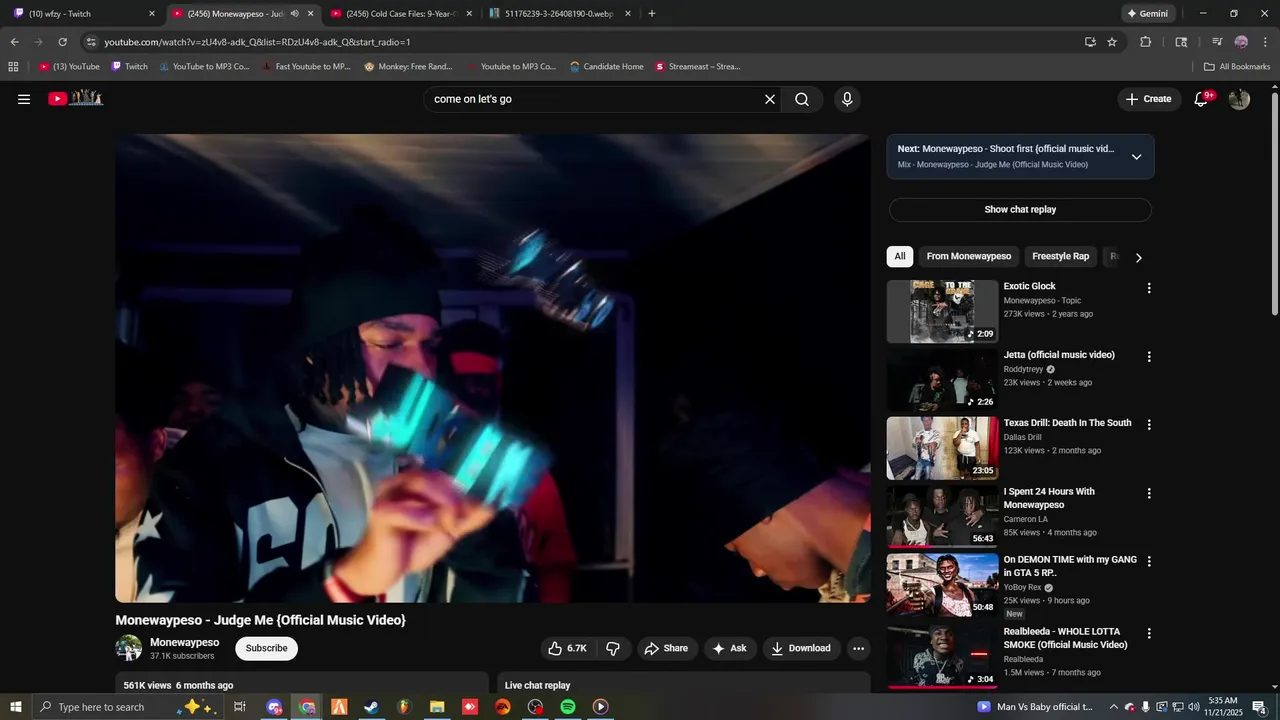Open a new browser tab
The image size is (1280, 720).
pos(652,14)
